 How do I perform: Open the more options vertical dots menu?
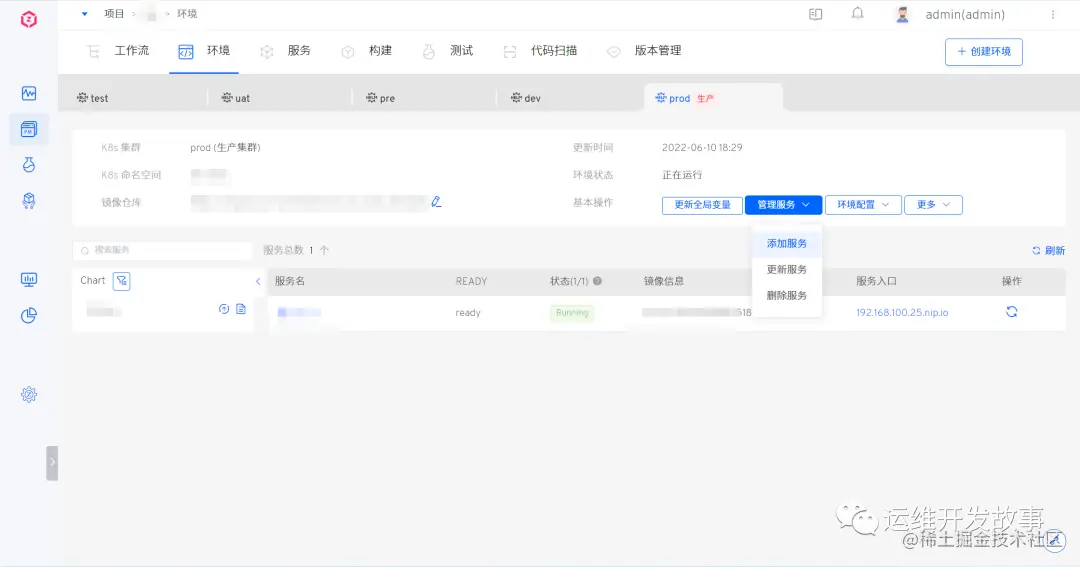coord(1052,14)
